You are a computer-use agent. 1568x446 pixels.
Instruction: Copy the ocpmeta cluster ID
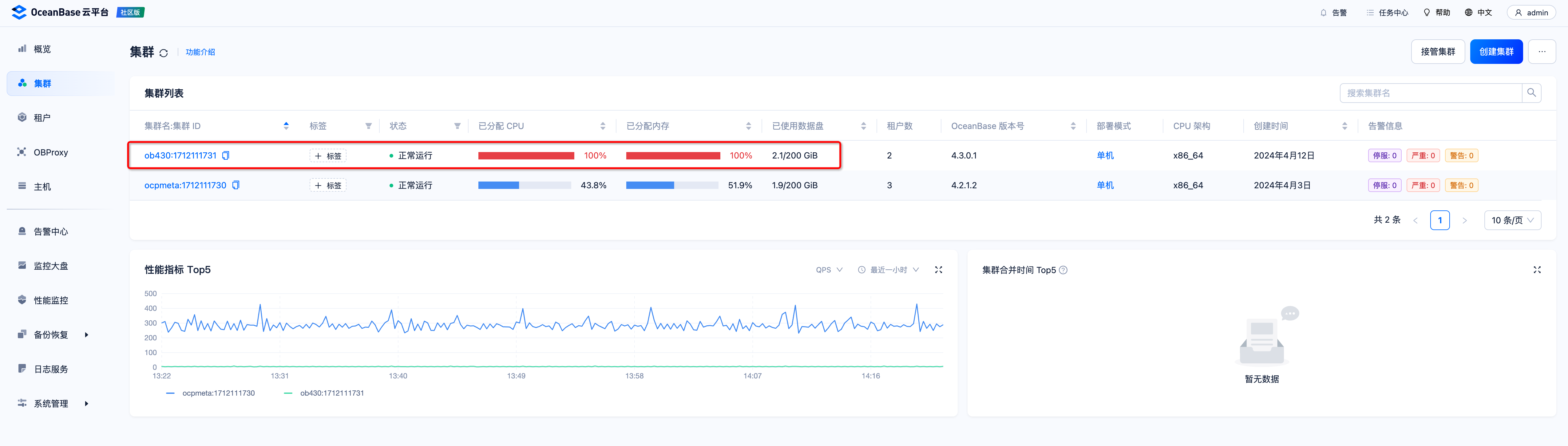point(236,185)
